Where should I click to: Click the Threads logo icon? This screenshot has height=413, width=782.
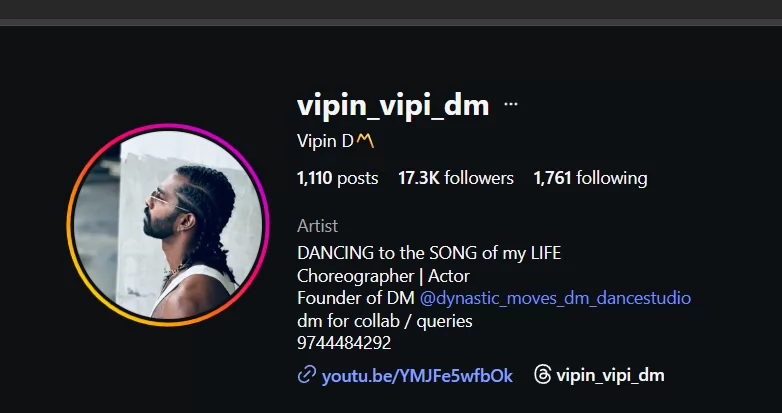pos(542,374)
